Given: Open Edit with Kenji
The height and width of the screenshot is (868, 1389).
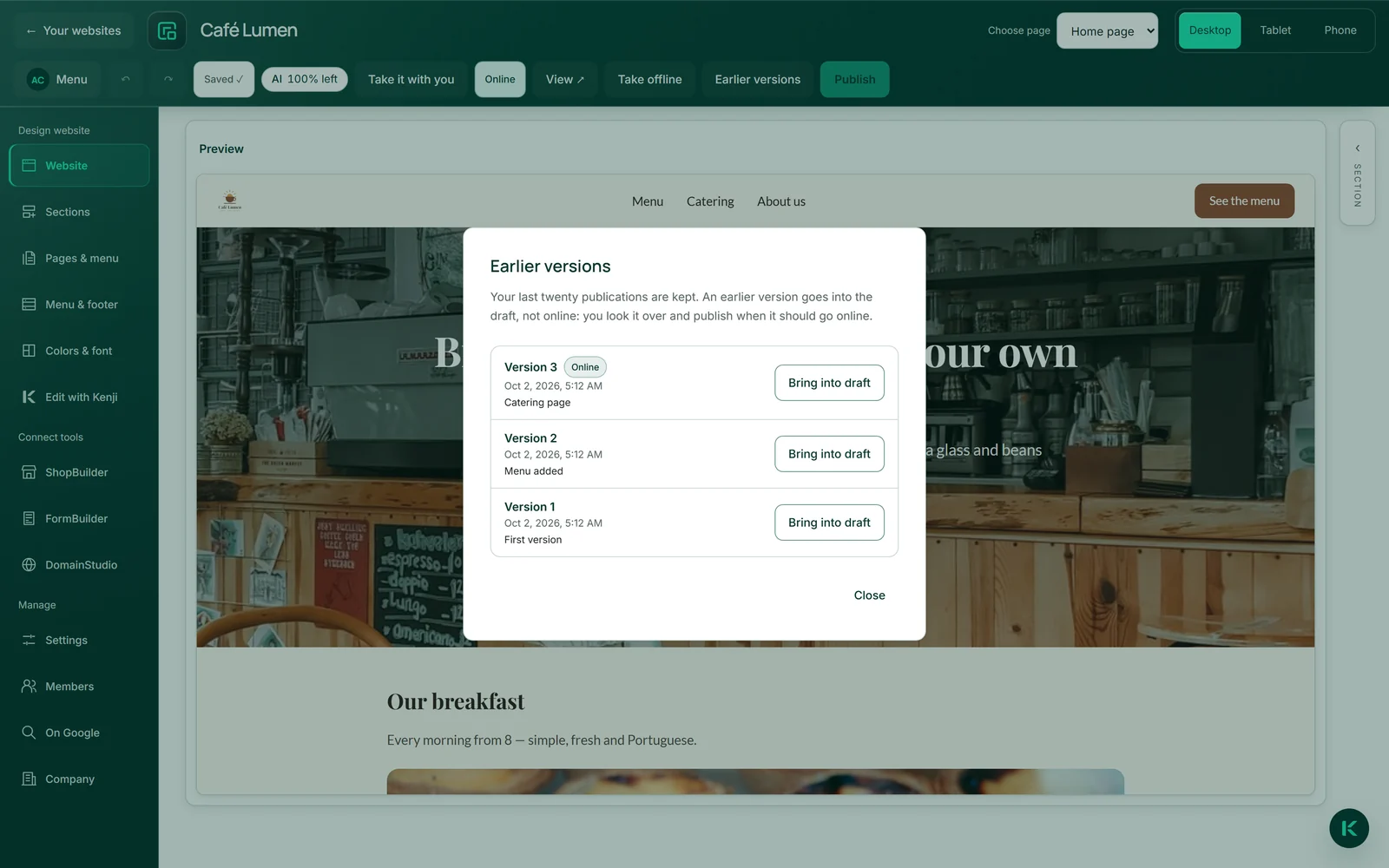Looking at the screenshot, I should pyautogui.click(x=79, y=397).
